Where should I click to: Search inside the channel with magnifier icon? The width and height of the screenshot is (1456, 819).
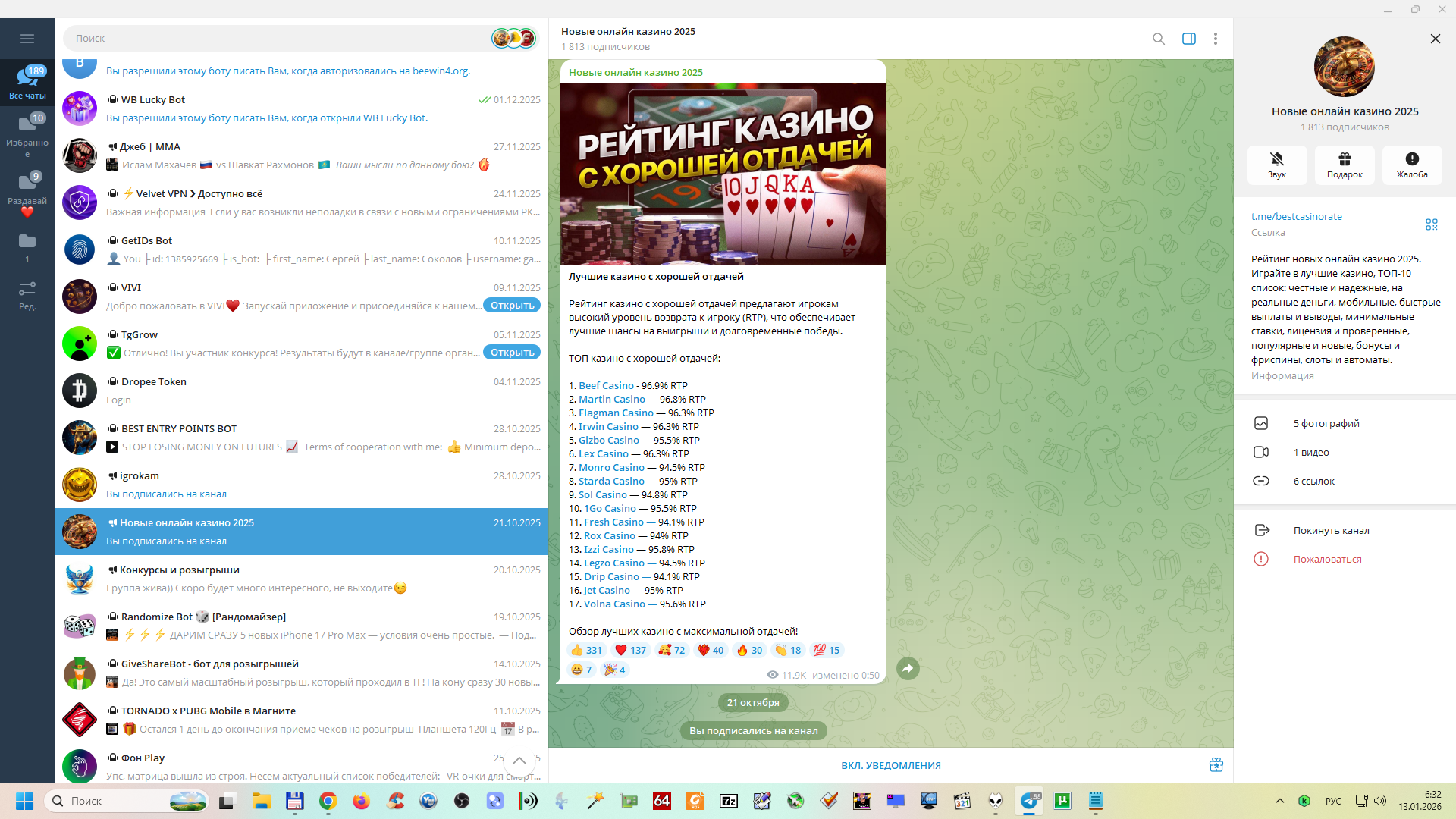click(x=1158, y=39)
